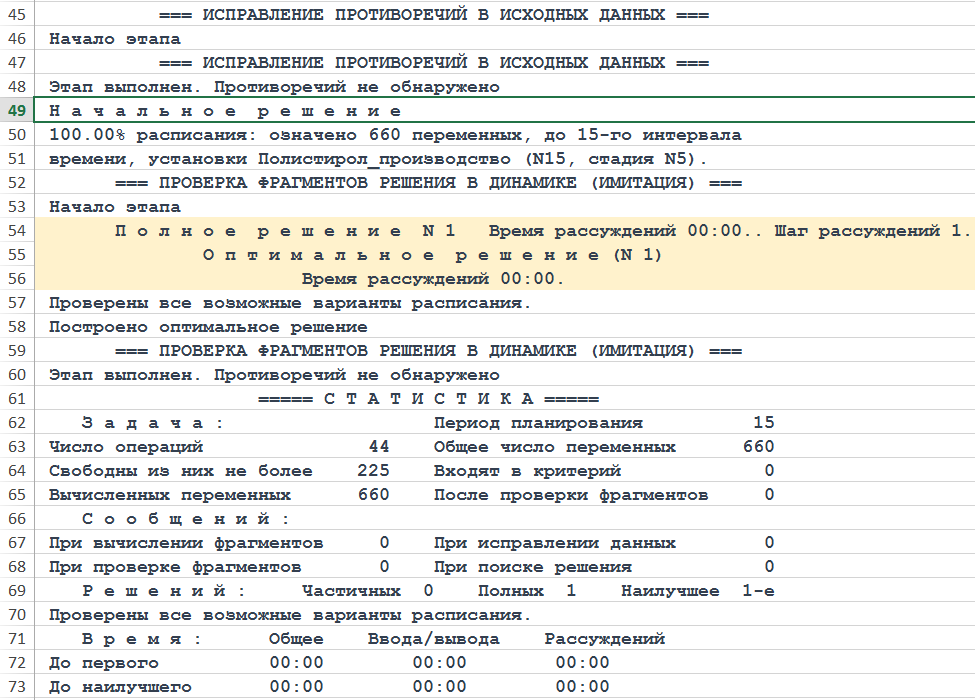Select the row 73 header
Image resolution: width=975 pixels, height=700 pixels.
coord(16,687)
